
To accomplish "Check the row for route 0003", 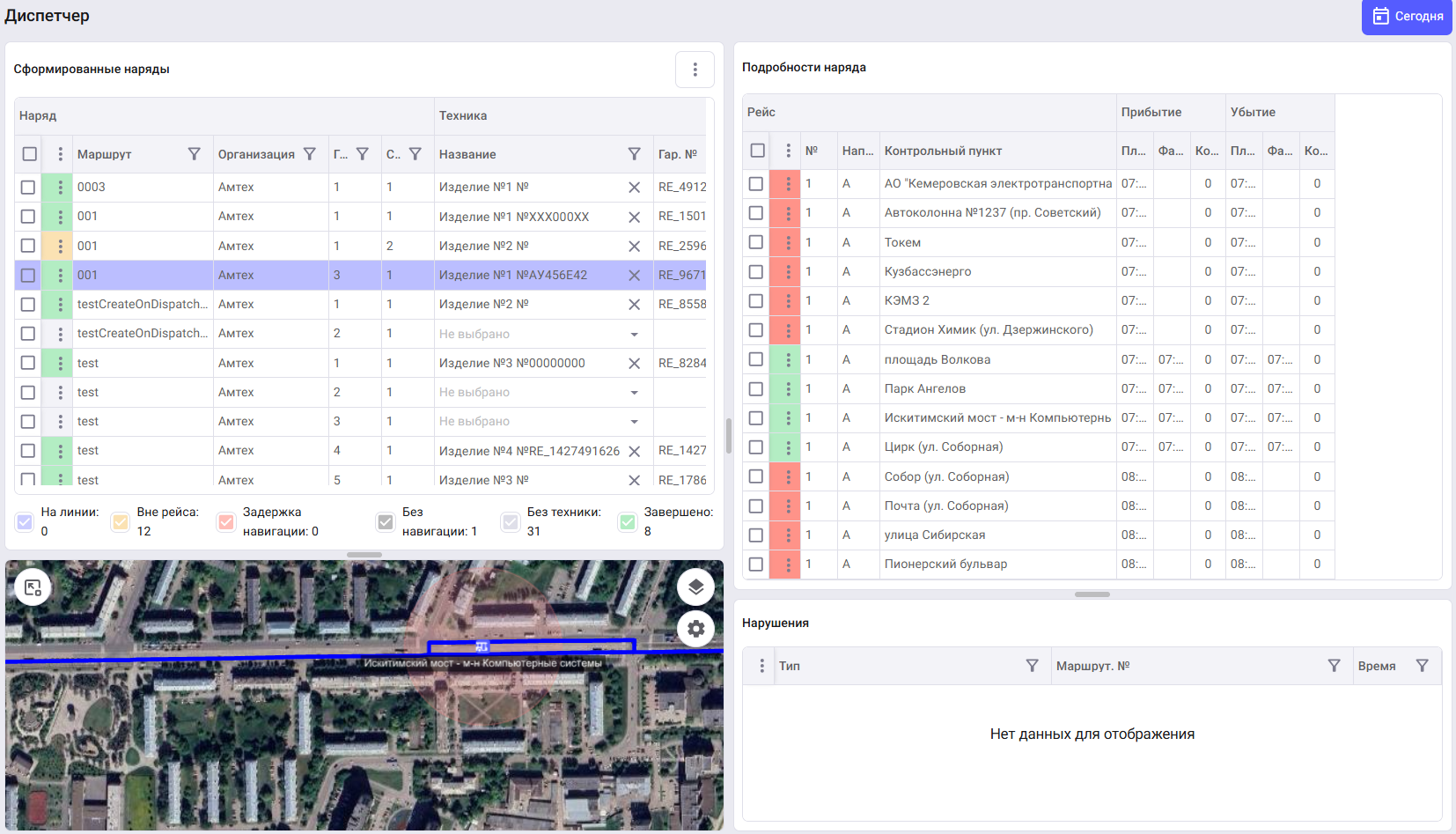I will tap(28, 187).
